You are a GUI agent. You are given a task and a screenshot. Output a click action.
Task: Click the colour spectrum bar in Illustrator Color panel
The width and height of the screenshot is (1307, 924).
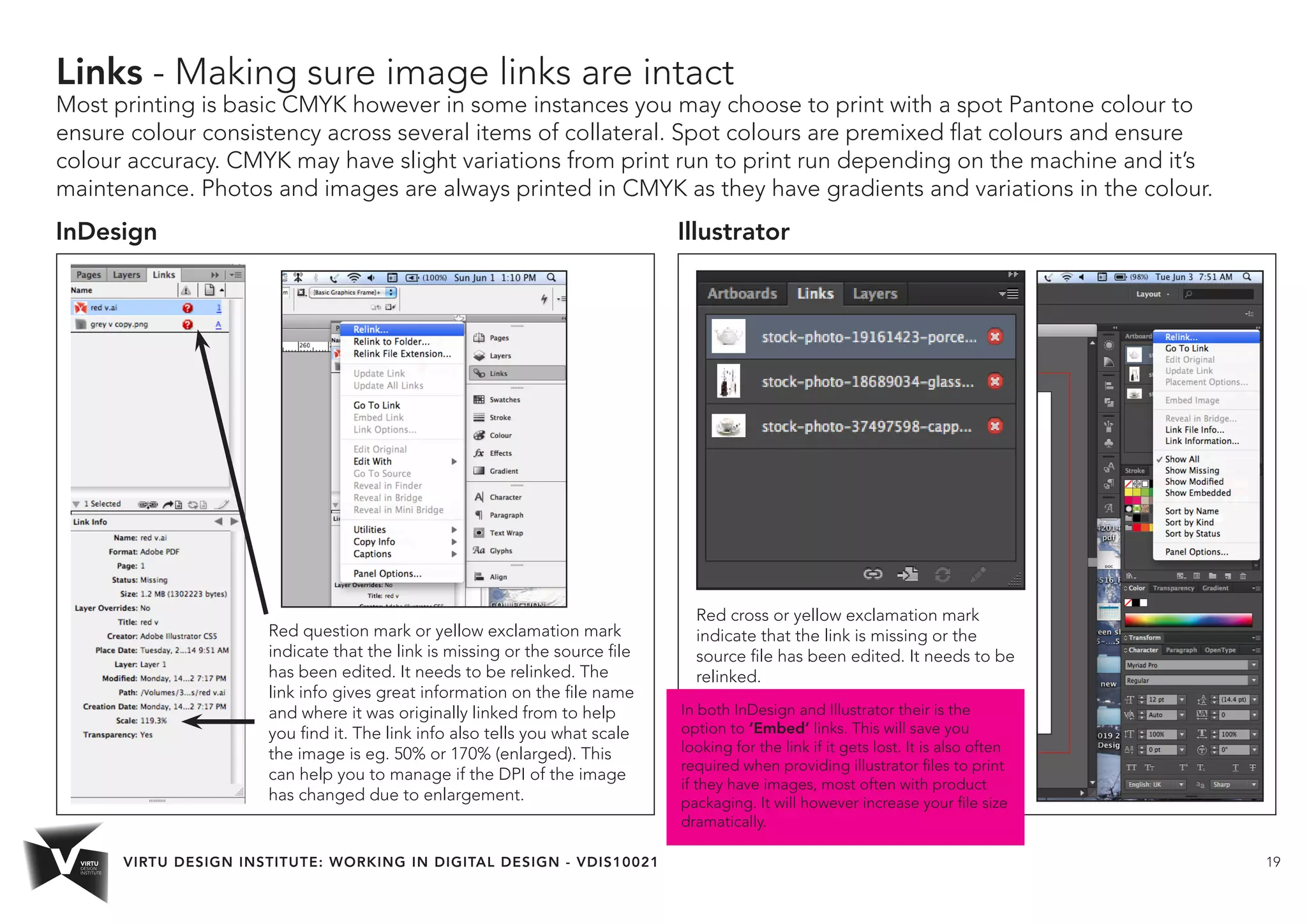pyautogui.click(x=1188, y=619)
